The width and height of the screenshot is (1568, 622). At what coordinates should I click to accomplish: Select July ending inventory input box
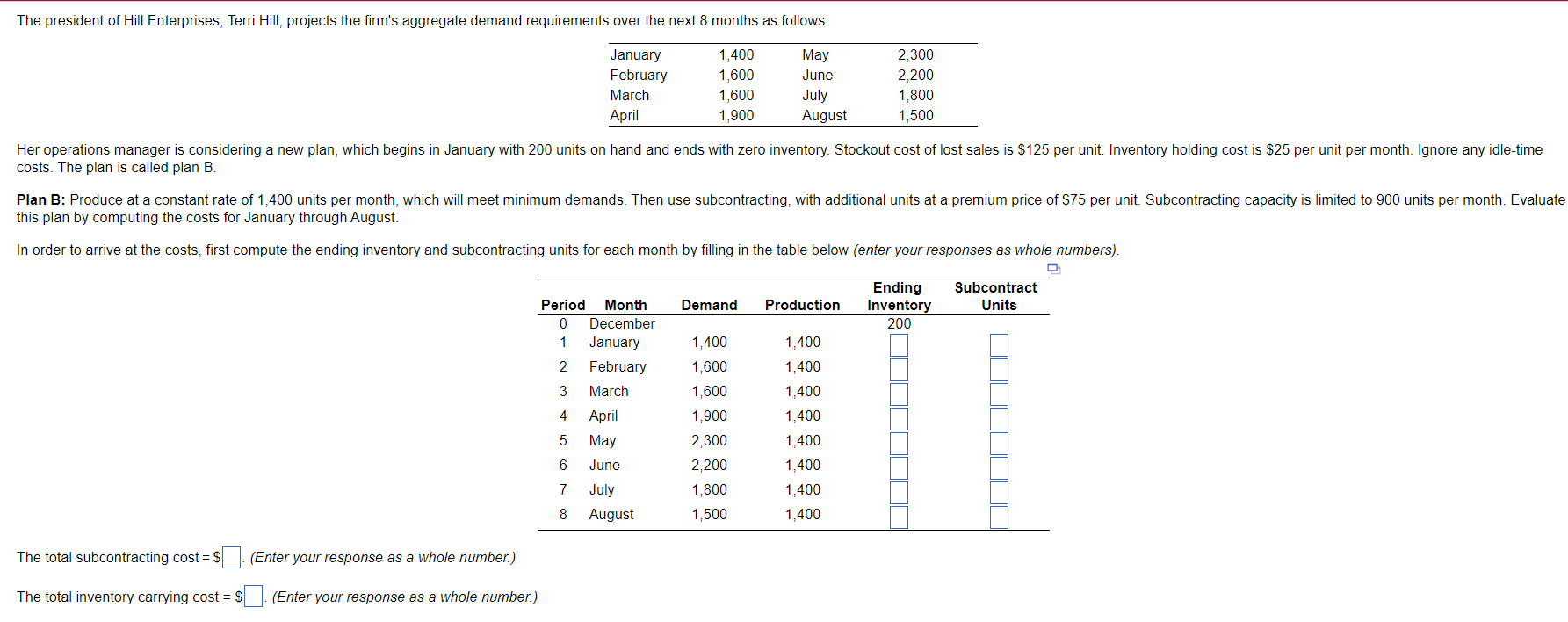(x=899, y=493)
